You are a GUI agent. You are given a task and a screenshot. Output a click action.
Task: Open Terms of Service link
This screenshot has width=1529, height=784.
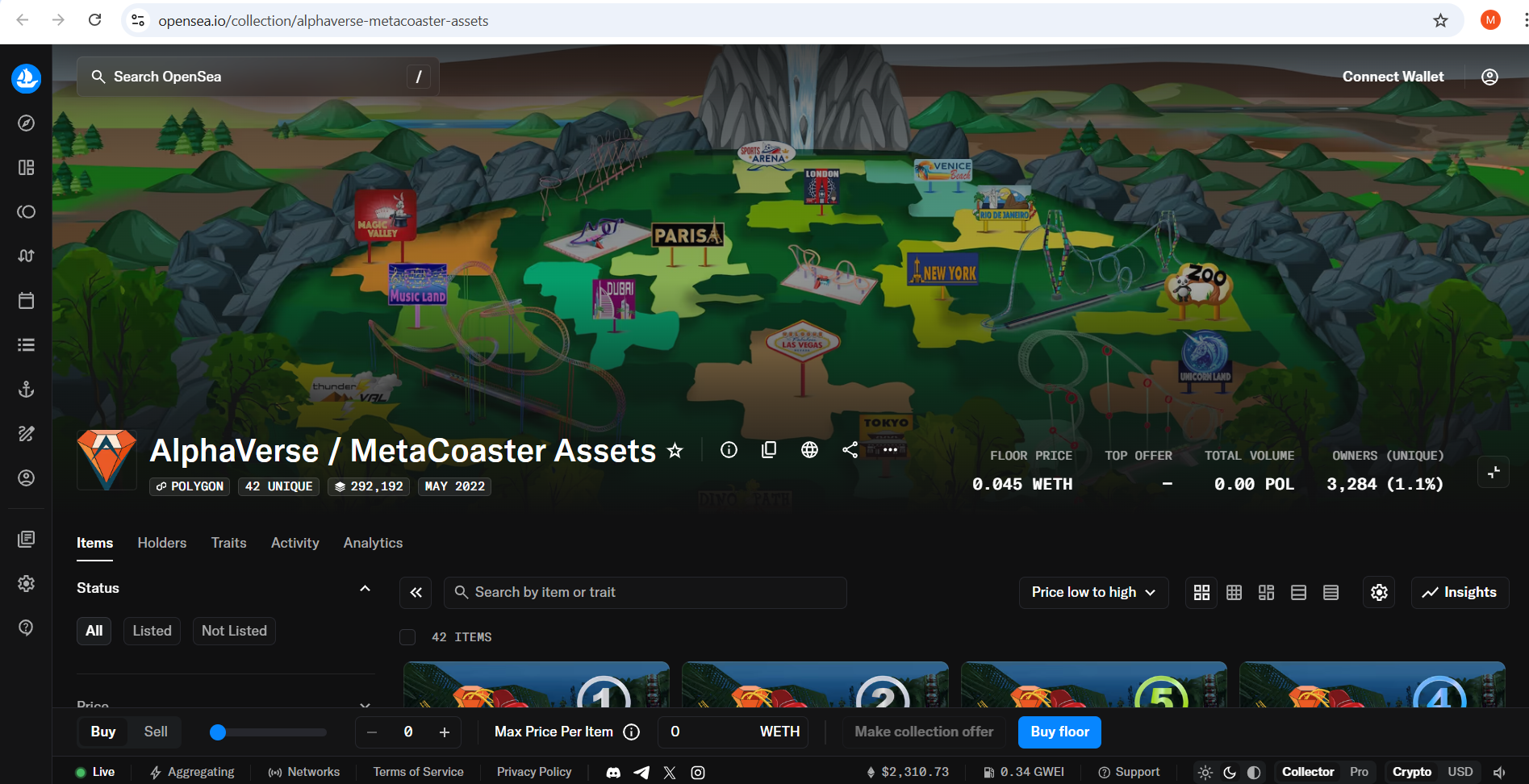point(418,772)
